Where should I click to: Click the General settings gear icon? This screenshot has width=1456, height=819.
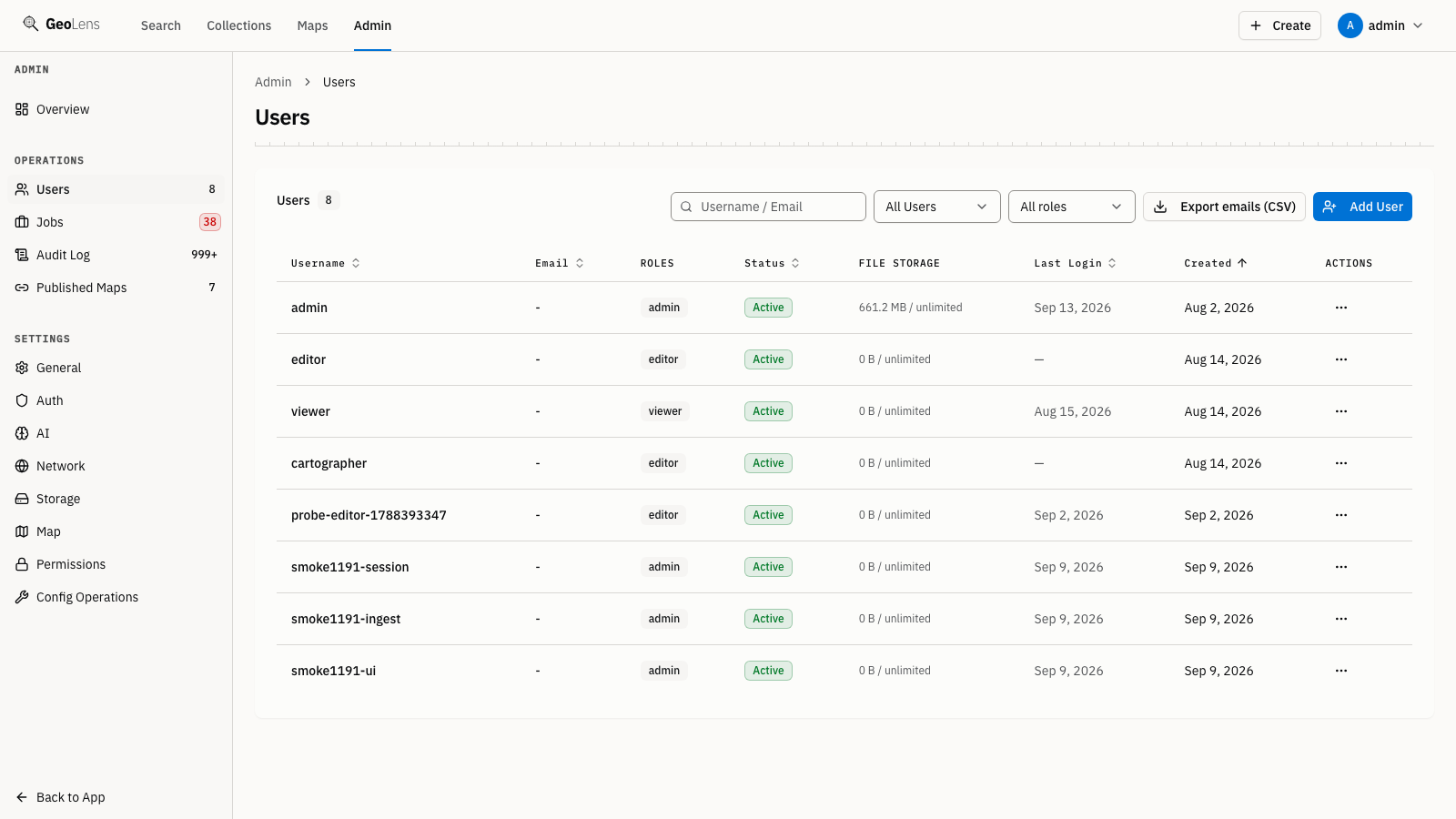22,368
